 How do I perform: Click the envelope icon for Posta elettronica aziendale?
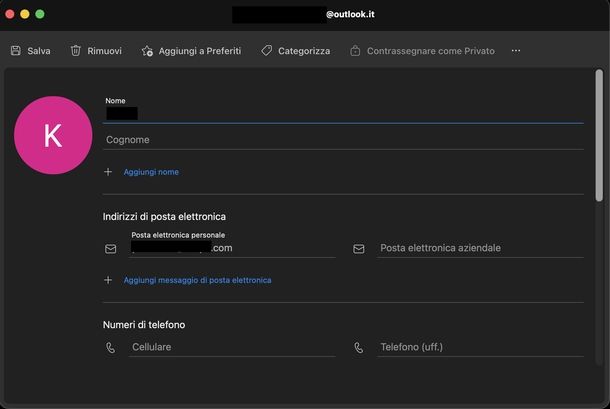tap(359, 249)
